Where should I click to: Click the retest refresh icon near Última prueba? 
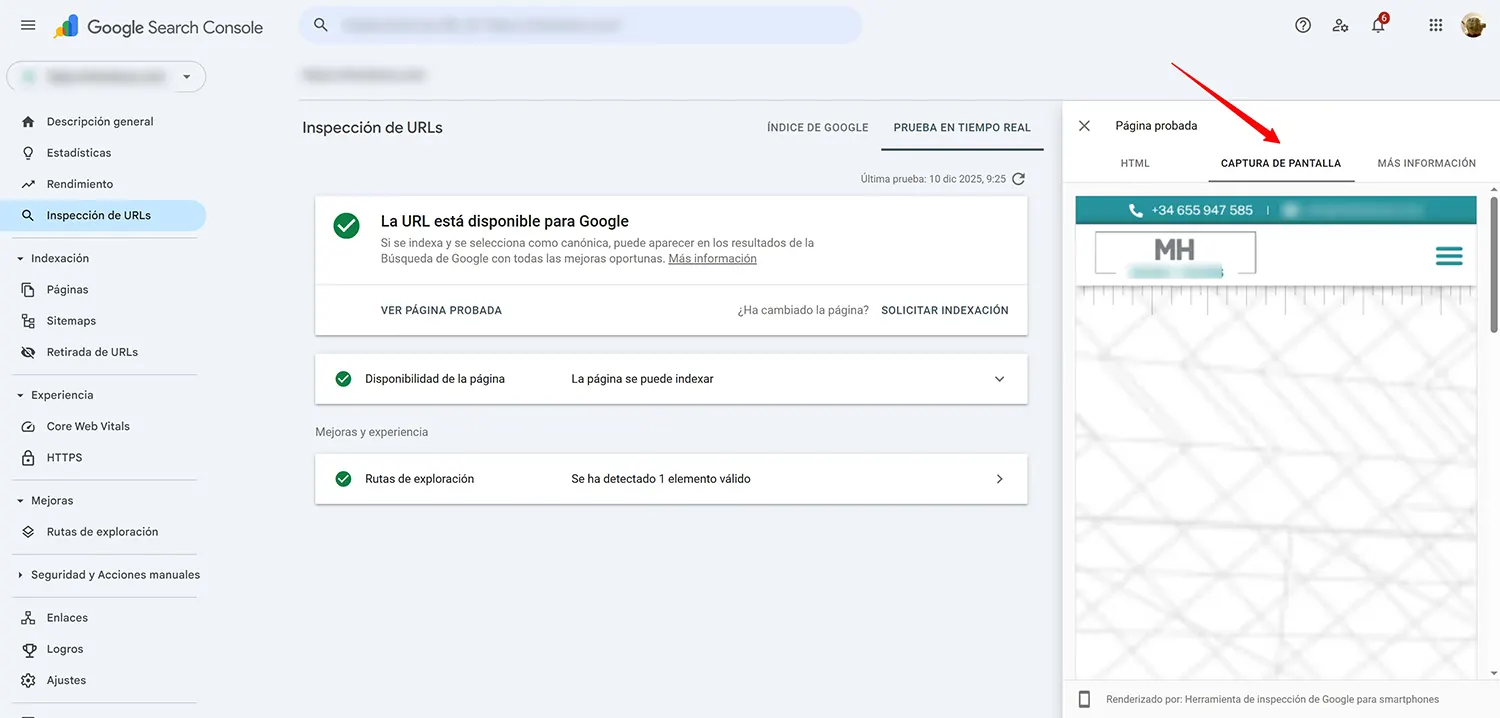click(1018, 178)
